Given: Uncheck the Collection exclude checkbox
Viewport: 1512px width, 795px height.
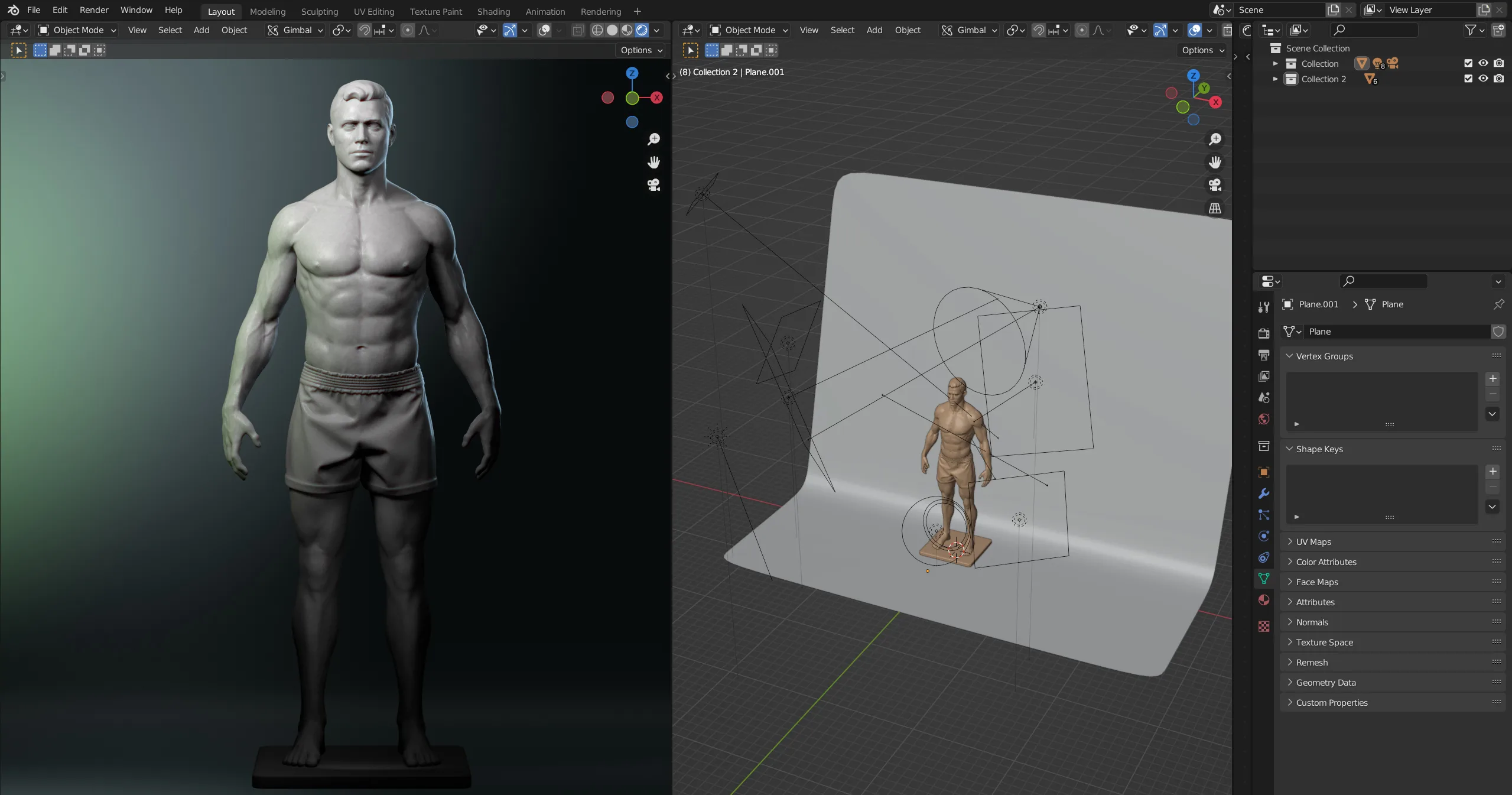Looking at the screenshot, I should pyautogui.click(x=1468, y=63).
